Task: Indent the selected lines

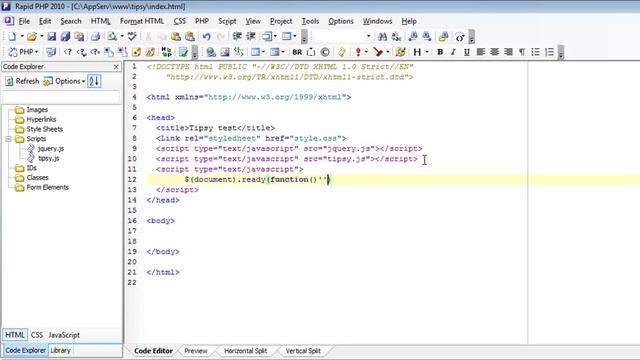Action: pos(237,37)
